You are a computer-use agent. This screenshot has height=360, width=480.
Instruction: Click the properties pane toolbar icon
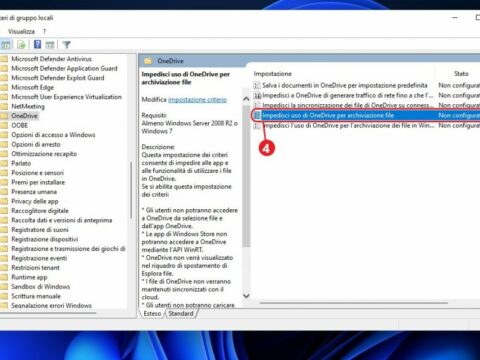point(50,44)
